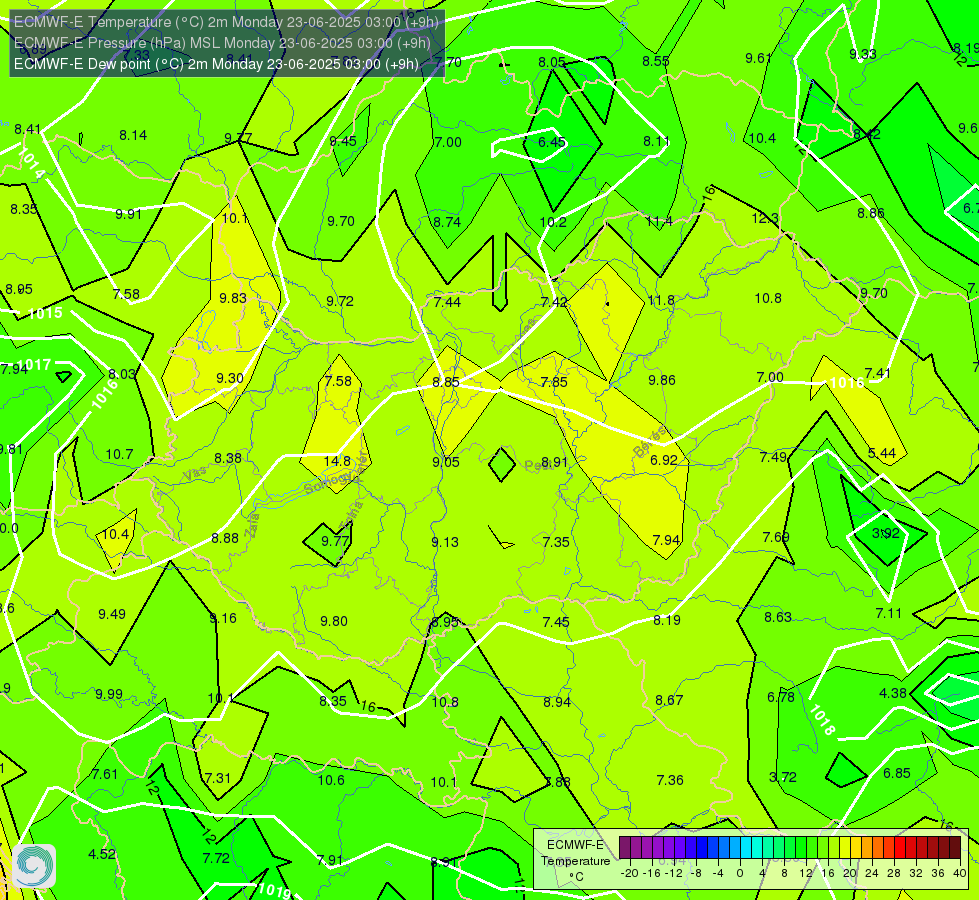Click the 8.91 value near Pest

(554, 462)
